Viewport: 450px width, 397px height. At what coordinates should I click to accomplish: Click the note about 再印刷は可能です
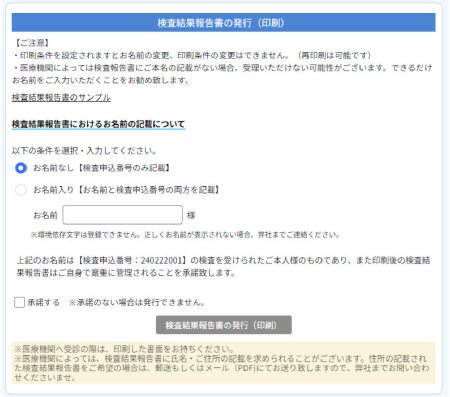tap(333, 55)
